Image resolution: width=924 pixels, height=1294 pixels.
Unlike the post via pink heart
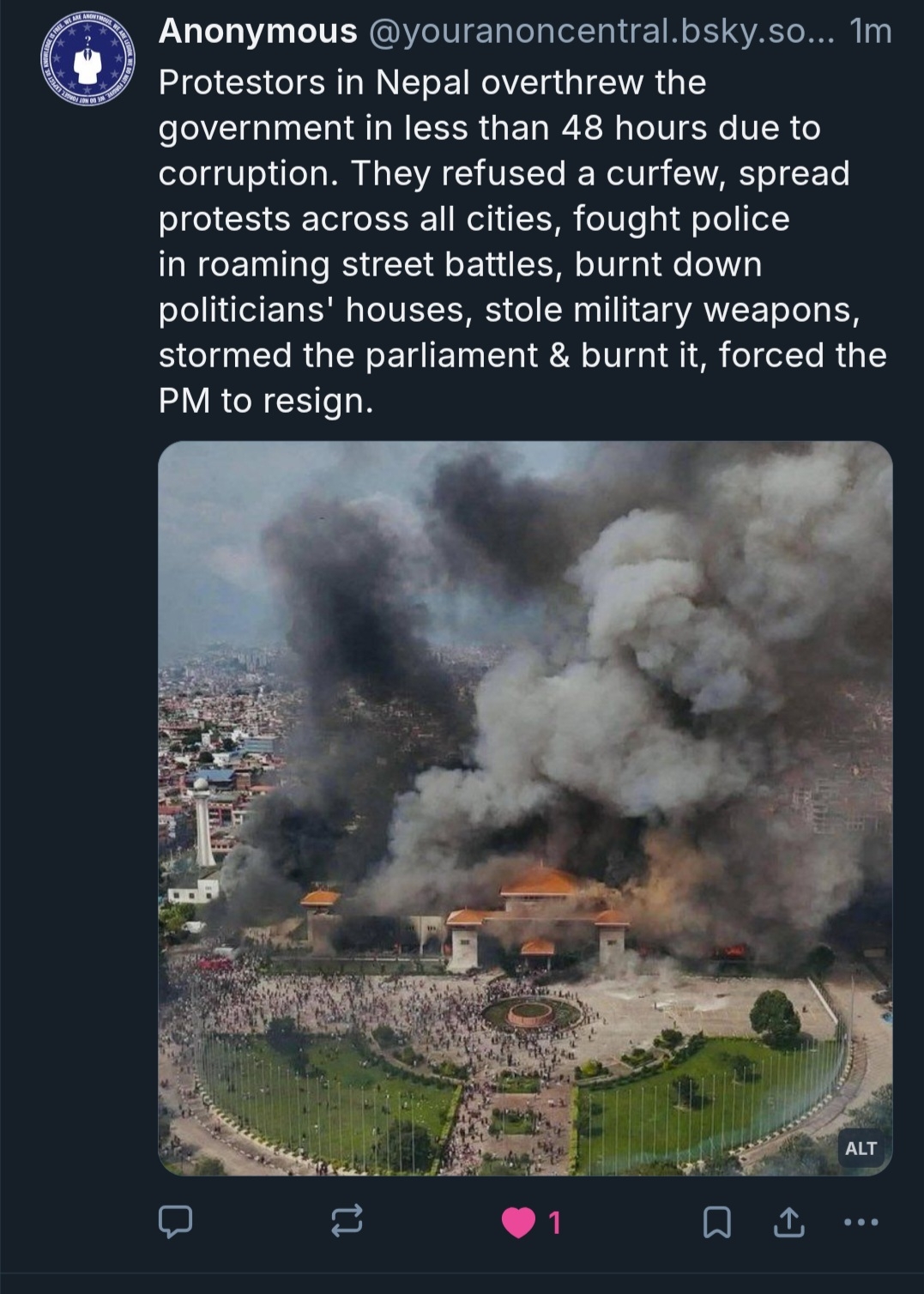pyautogui.click(x=517, y=1222)
